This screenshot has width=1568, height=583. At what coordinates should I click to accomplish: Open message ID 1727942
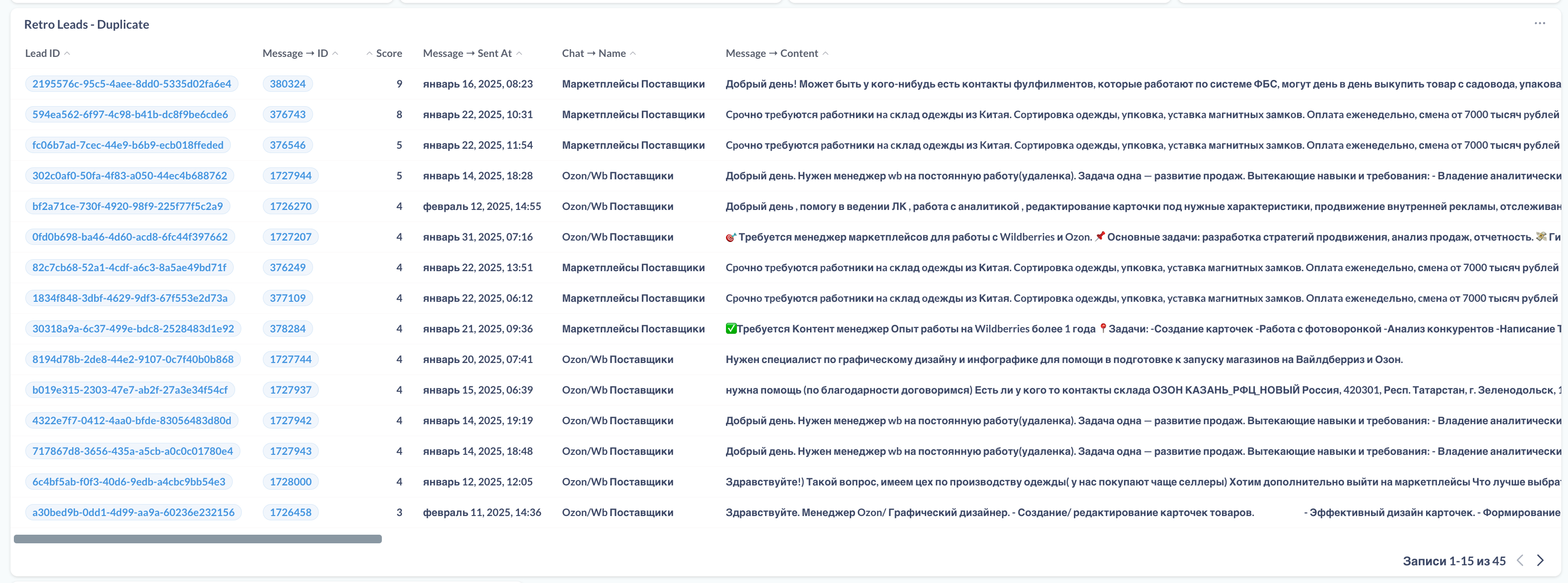pos(291,420)
